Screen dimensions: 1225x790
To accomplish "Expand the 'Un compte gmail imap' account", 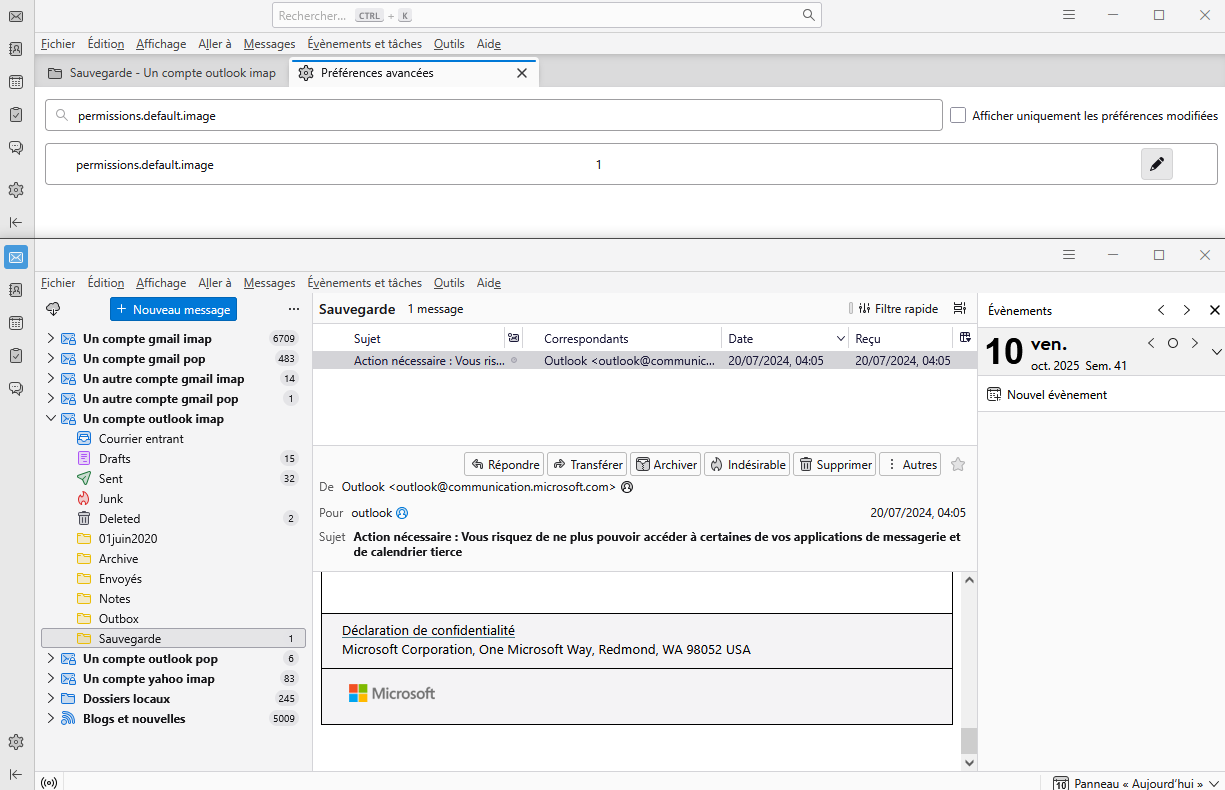I will (50, 339).
